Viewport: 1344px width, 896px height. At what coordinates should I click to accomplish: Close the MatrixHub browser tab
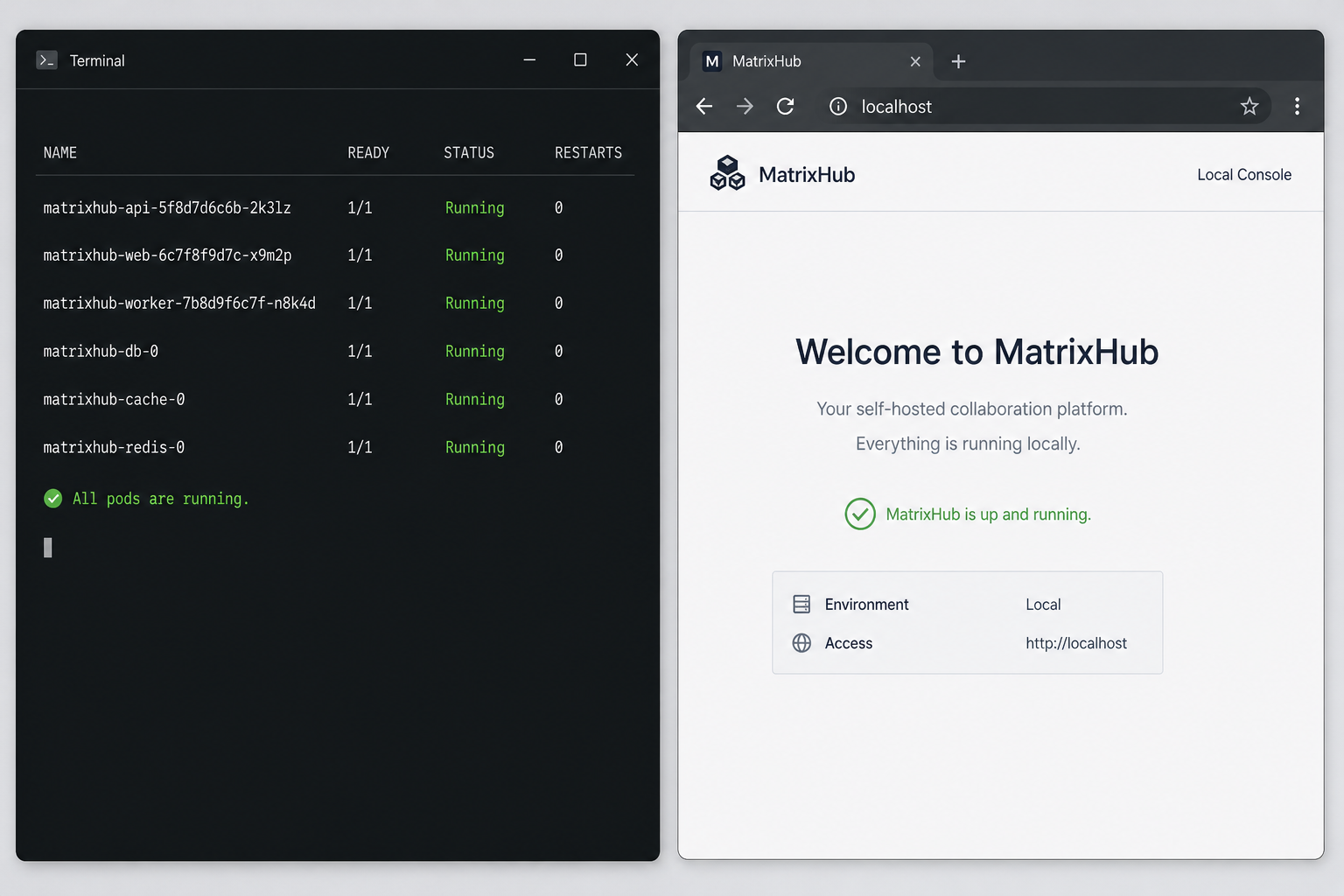coord(915,61)
